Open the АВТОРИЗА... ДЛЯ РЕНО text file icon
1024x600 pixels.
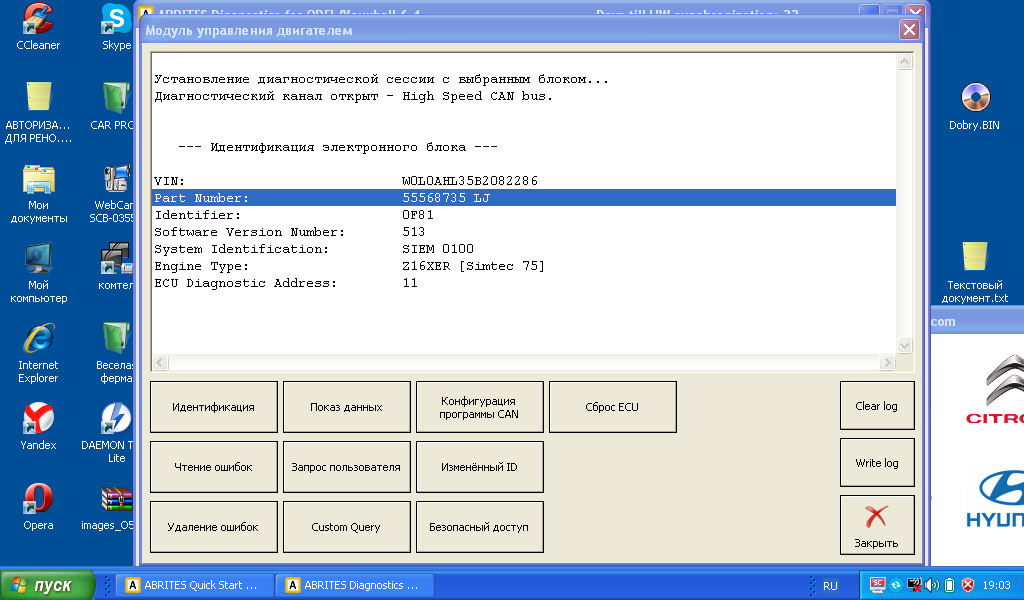coord(38,112)
